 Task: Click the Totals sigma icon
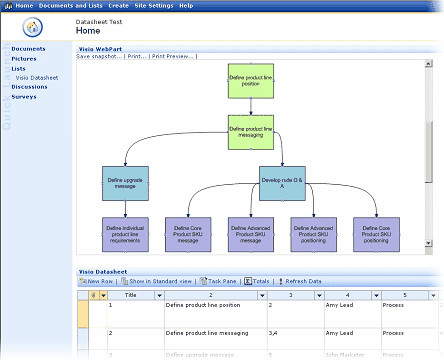coord(248,281)
